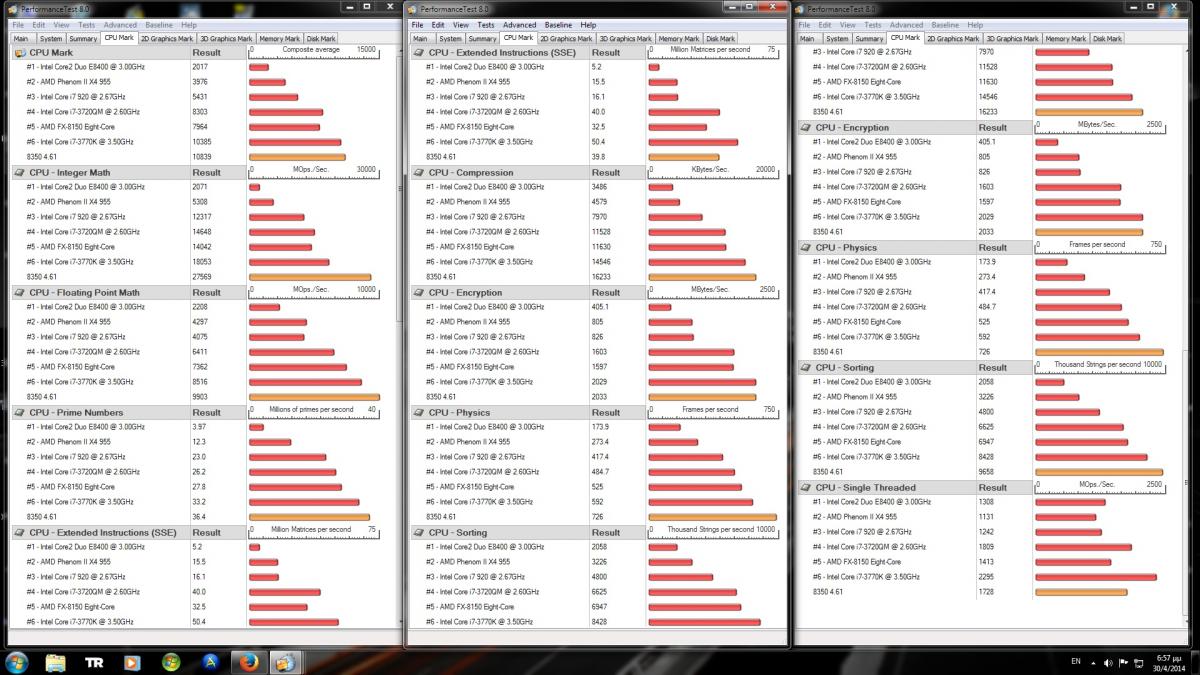The width and height of the screenshot is (1200, 675).
Task: Click the PerformanceTest taskbar button
Action: 284,661
